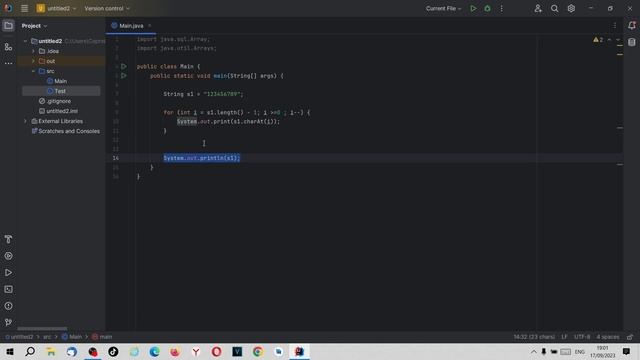The image size is (640, 360).
Task: Expand the out folder
Action: 33,61
